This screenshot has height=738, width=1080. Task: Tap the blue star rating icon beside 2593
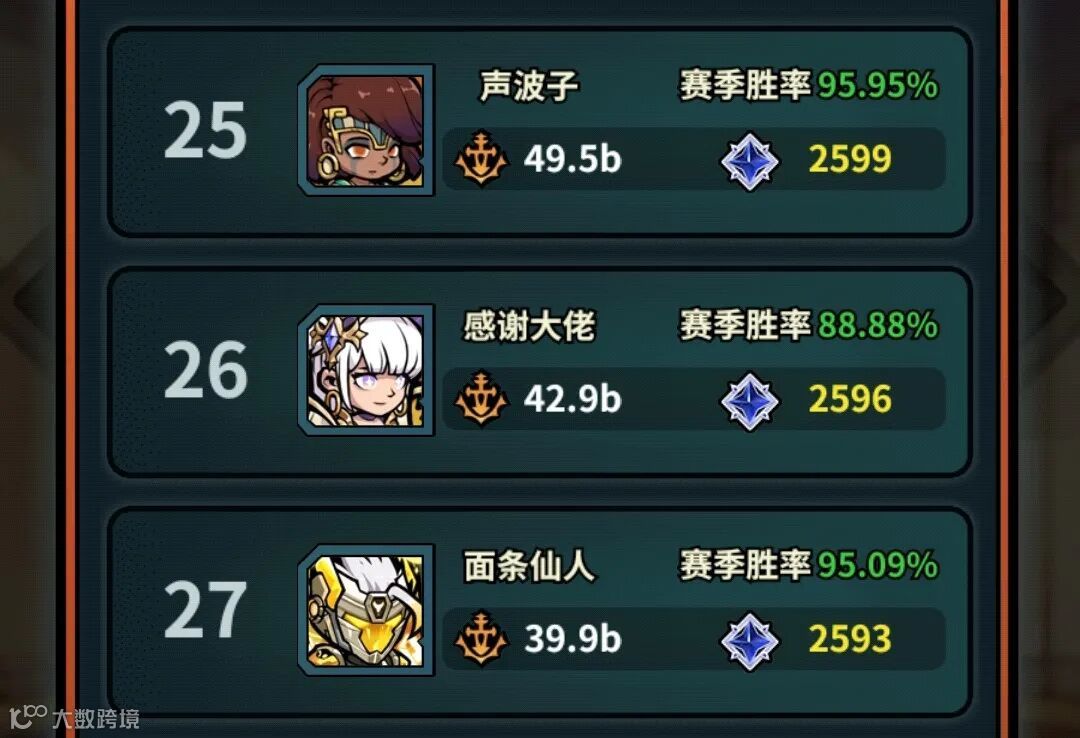(749, 640)
